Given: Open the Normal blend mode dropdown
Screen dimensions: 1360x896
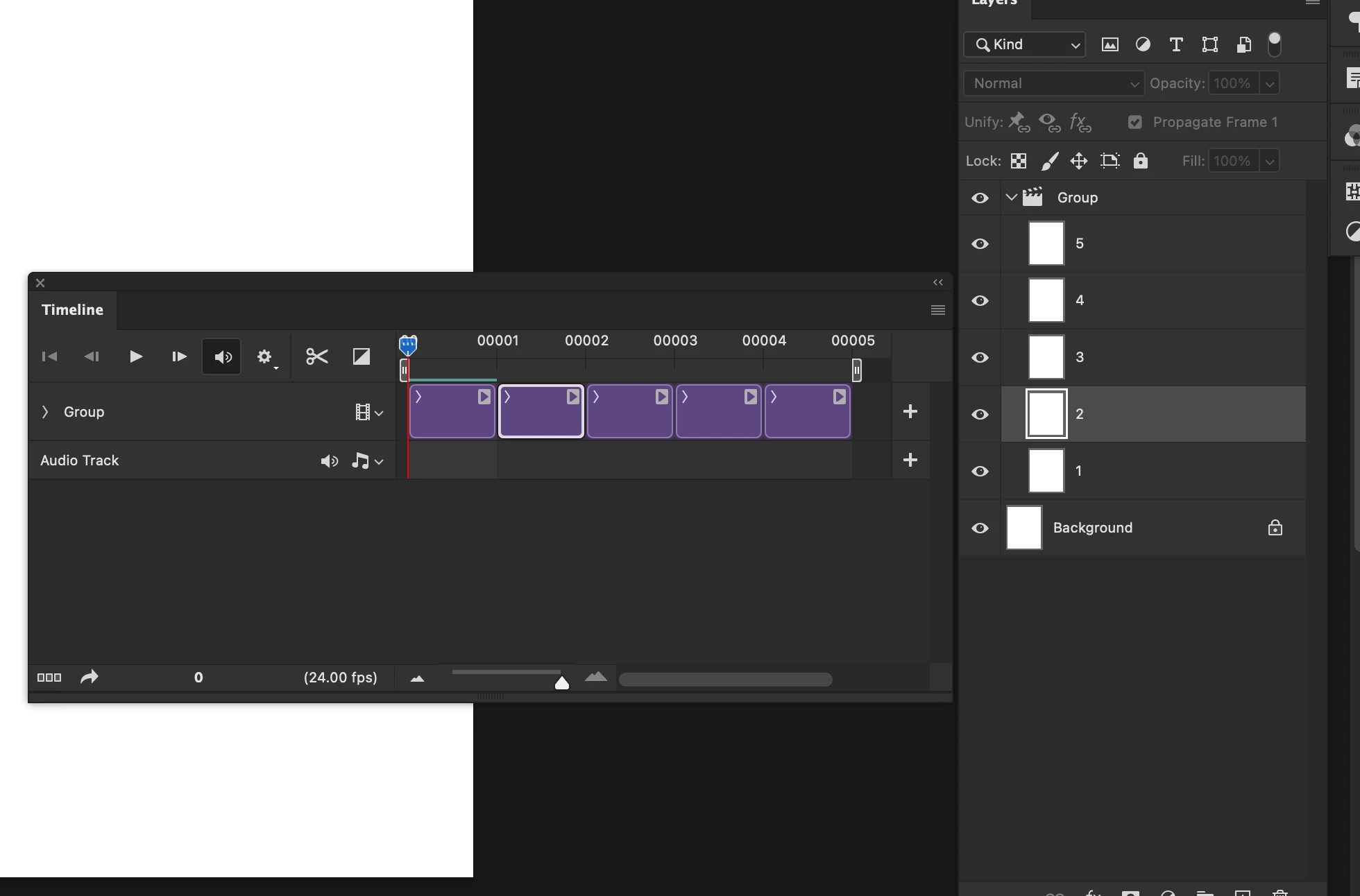Looking at the screenshot, I should (x=1053, y=84).
